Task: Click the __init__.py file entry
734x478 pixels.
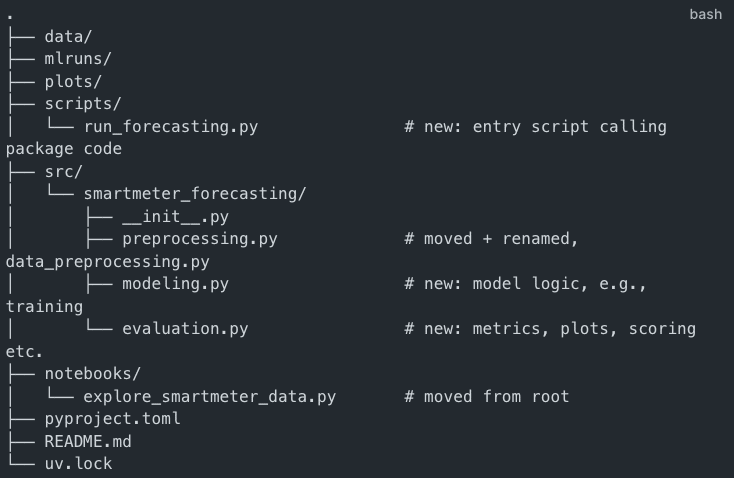Action: tap(176, 217)
